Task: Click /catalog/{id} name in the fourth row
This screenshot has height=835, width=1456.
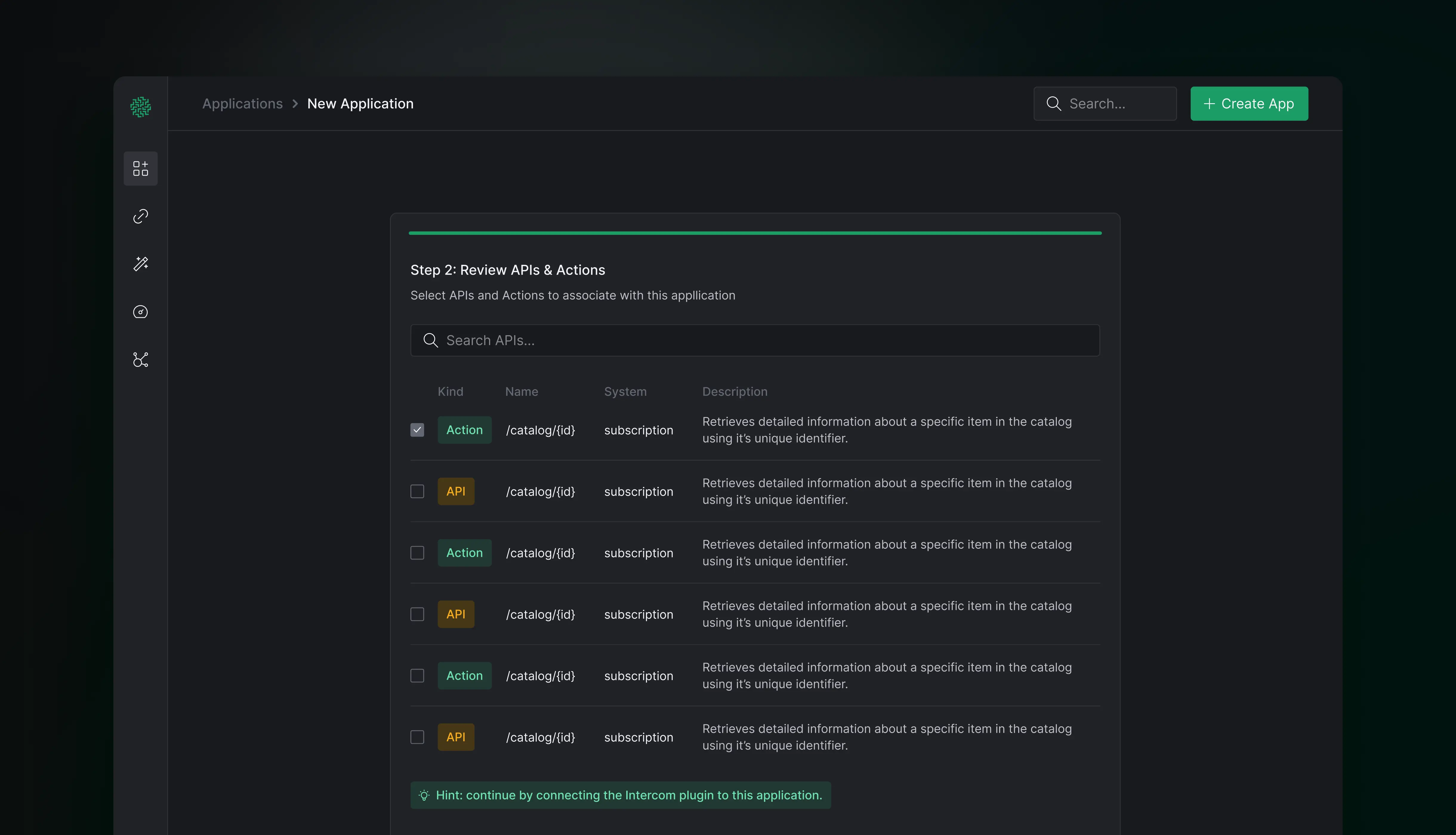Action: (540, 614)
